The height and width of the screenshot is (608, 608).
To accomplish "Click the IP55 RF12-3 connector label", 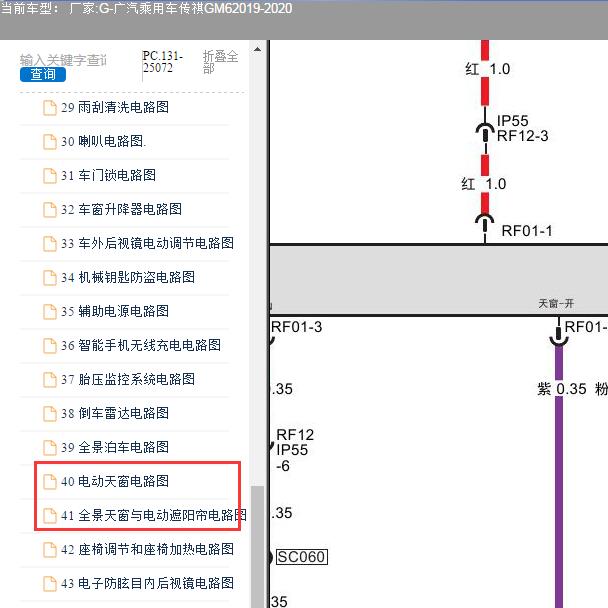I will pos(522,128).
